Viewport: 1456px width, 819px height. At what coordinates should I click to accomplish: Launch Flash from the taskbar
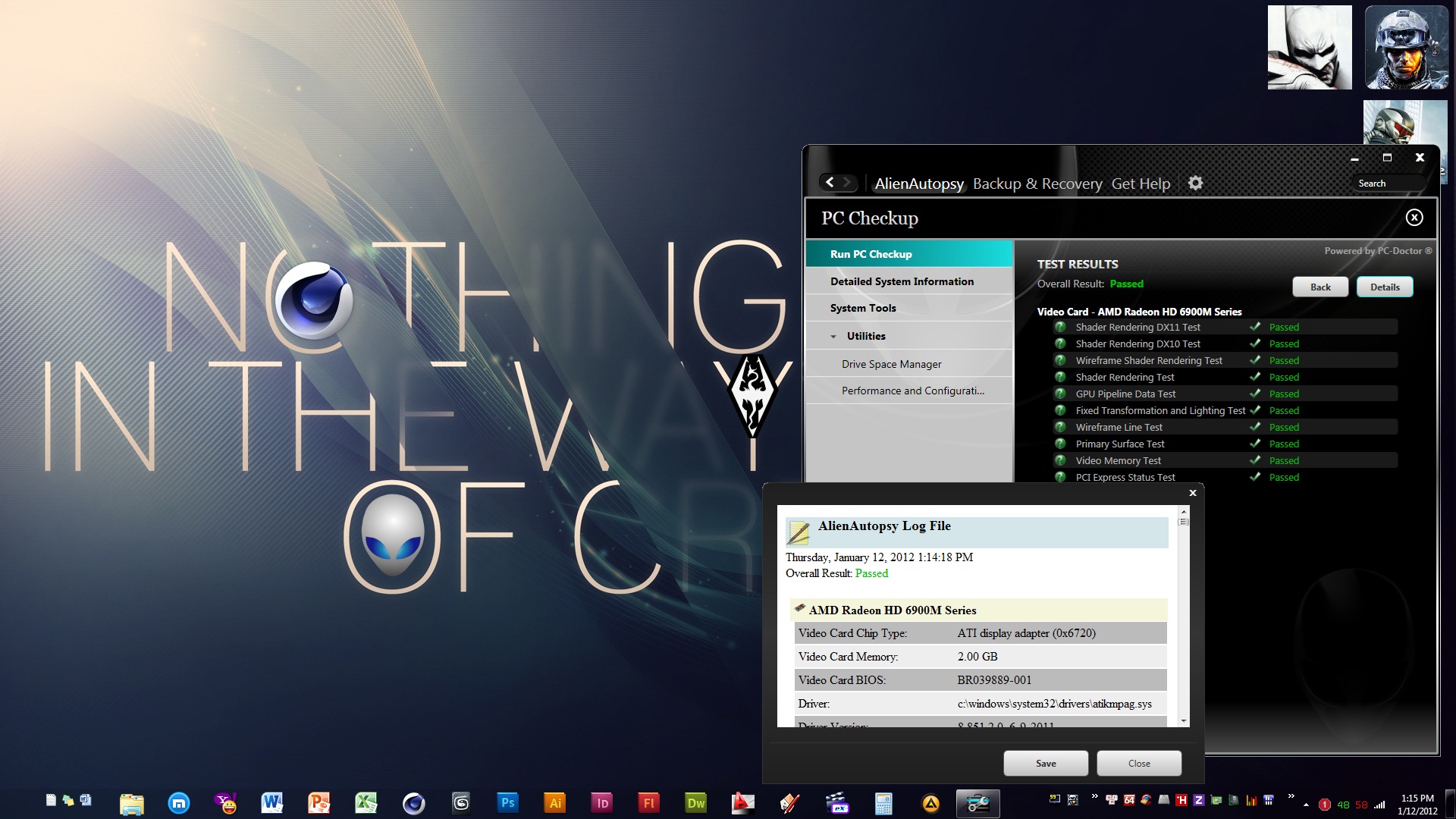(648, 803)
